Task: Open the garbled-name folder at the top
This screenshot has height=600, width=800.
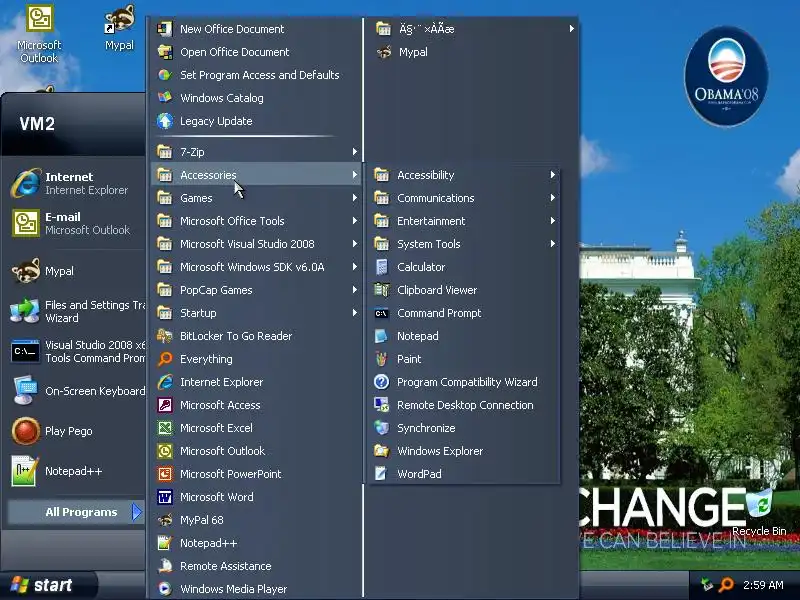Action: 474,29
